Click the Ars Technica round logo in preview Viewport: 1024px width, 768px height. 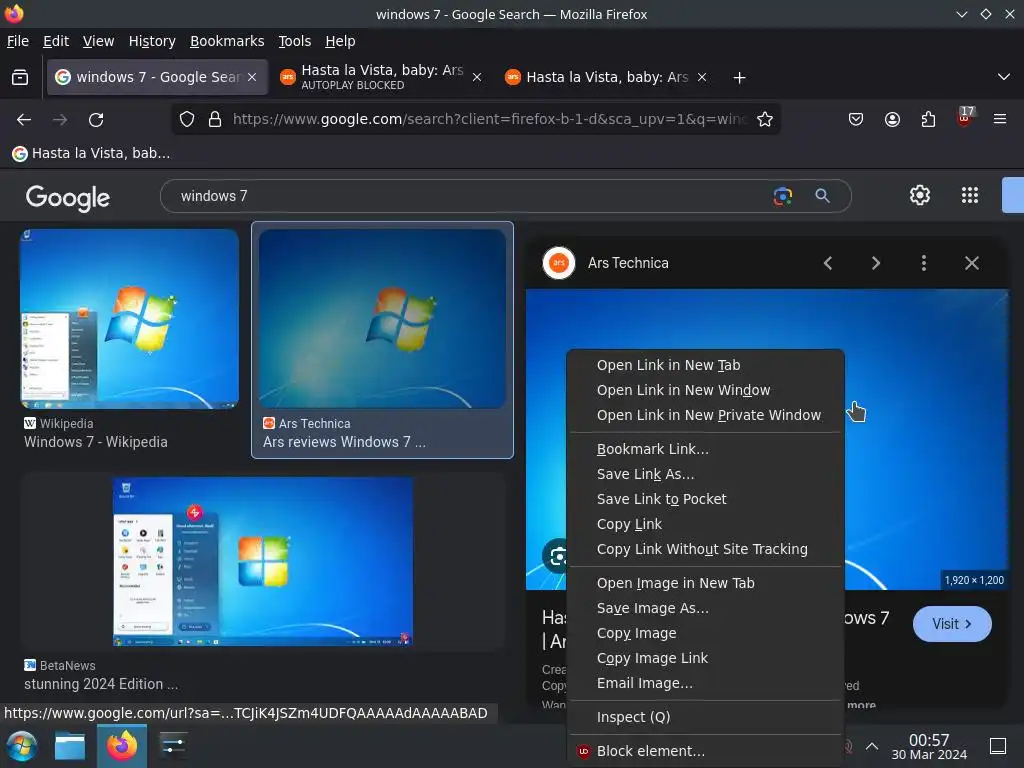click(559, 263)
